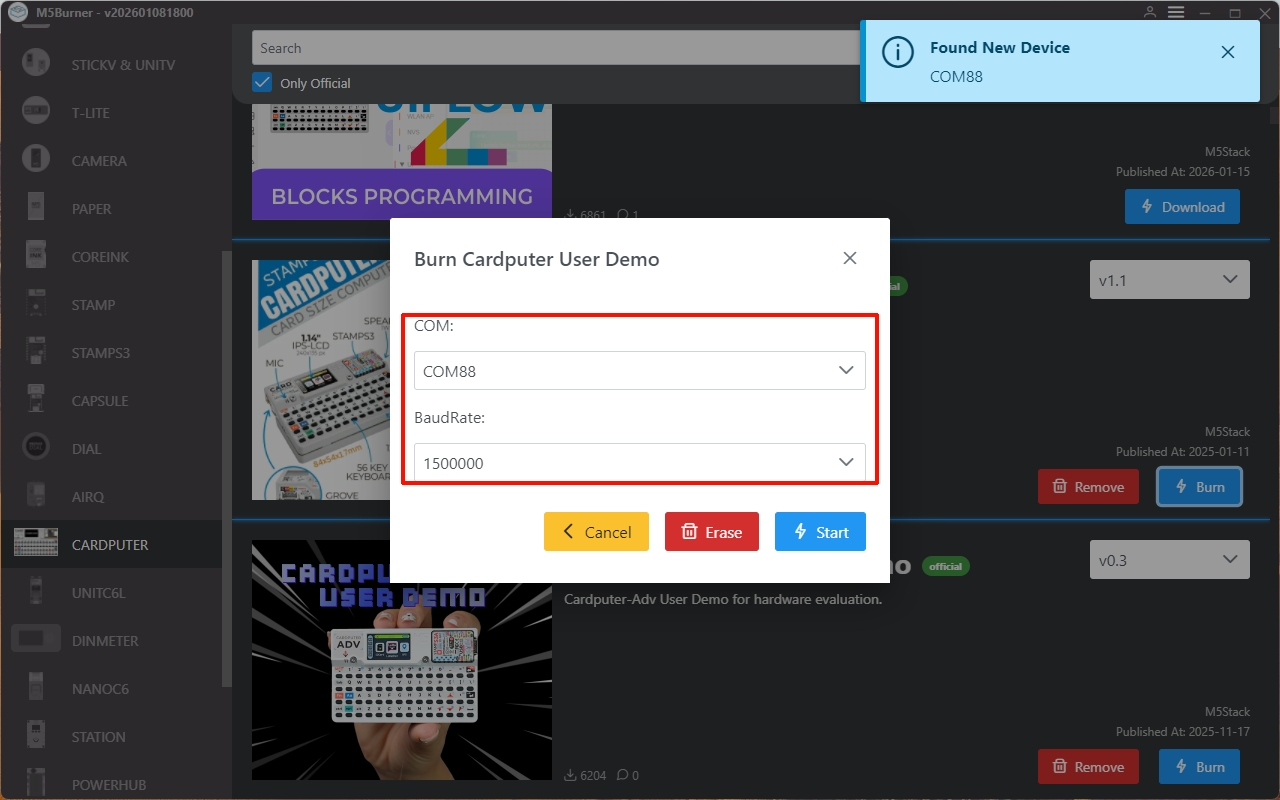This screenshot has height=800, width=1280.
Task: Open the hamburger menu in title bar
Action: (x=1176, y=12)
